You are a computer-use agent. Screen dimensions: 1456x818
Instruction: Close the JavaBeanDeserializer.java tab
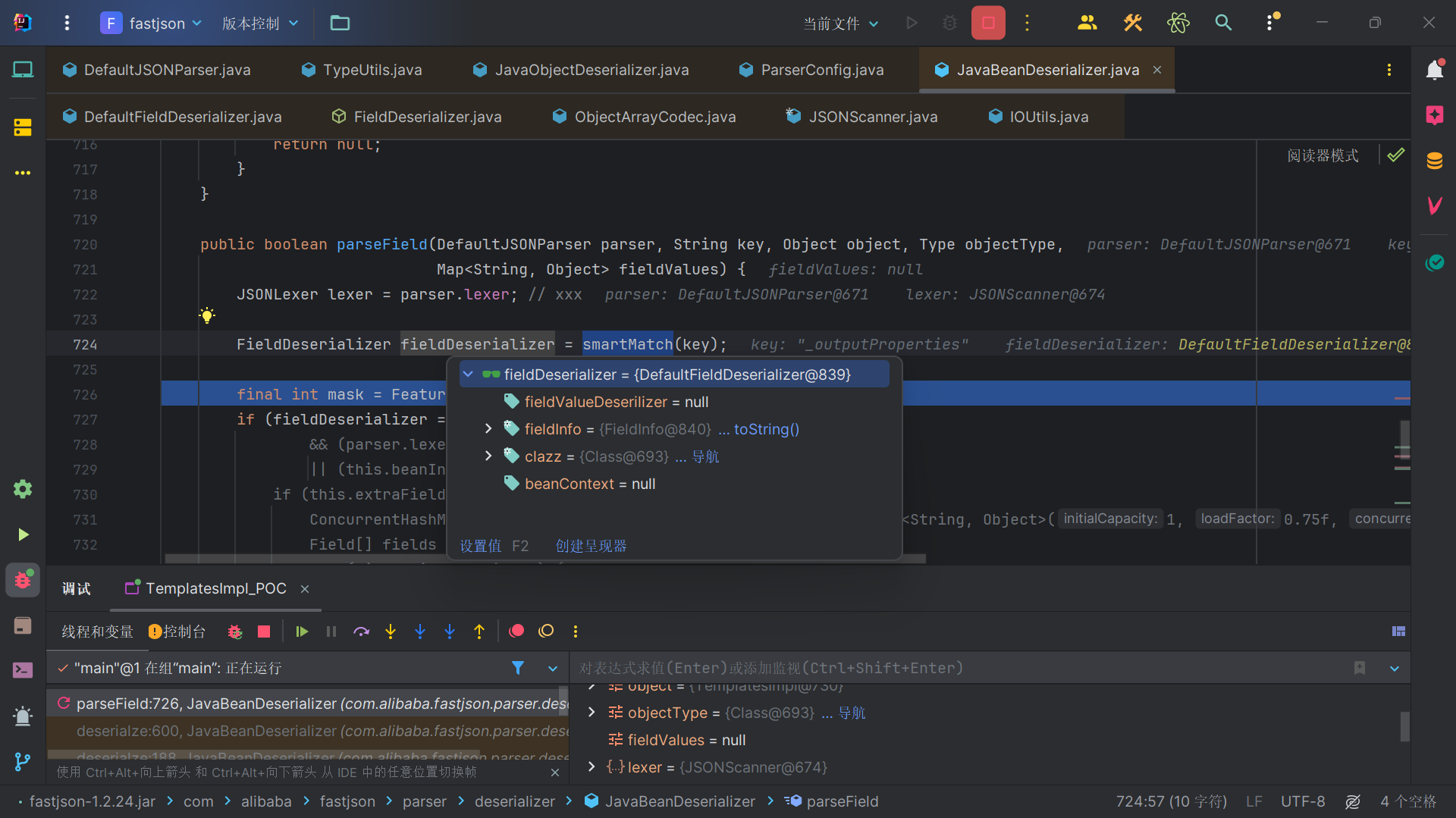pyautogui.click(x=1157, y=70)
